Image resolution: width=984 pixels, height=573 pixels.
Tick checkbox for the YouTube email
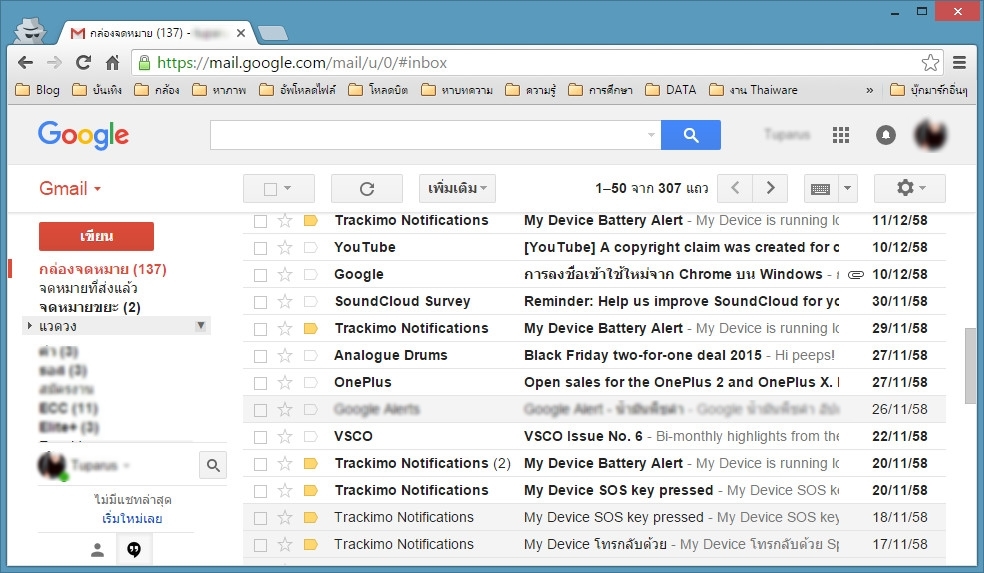click(260, 248)
